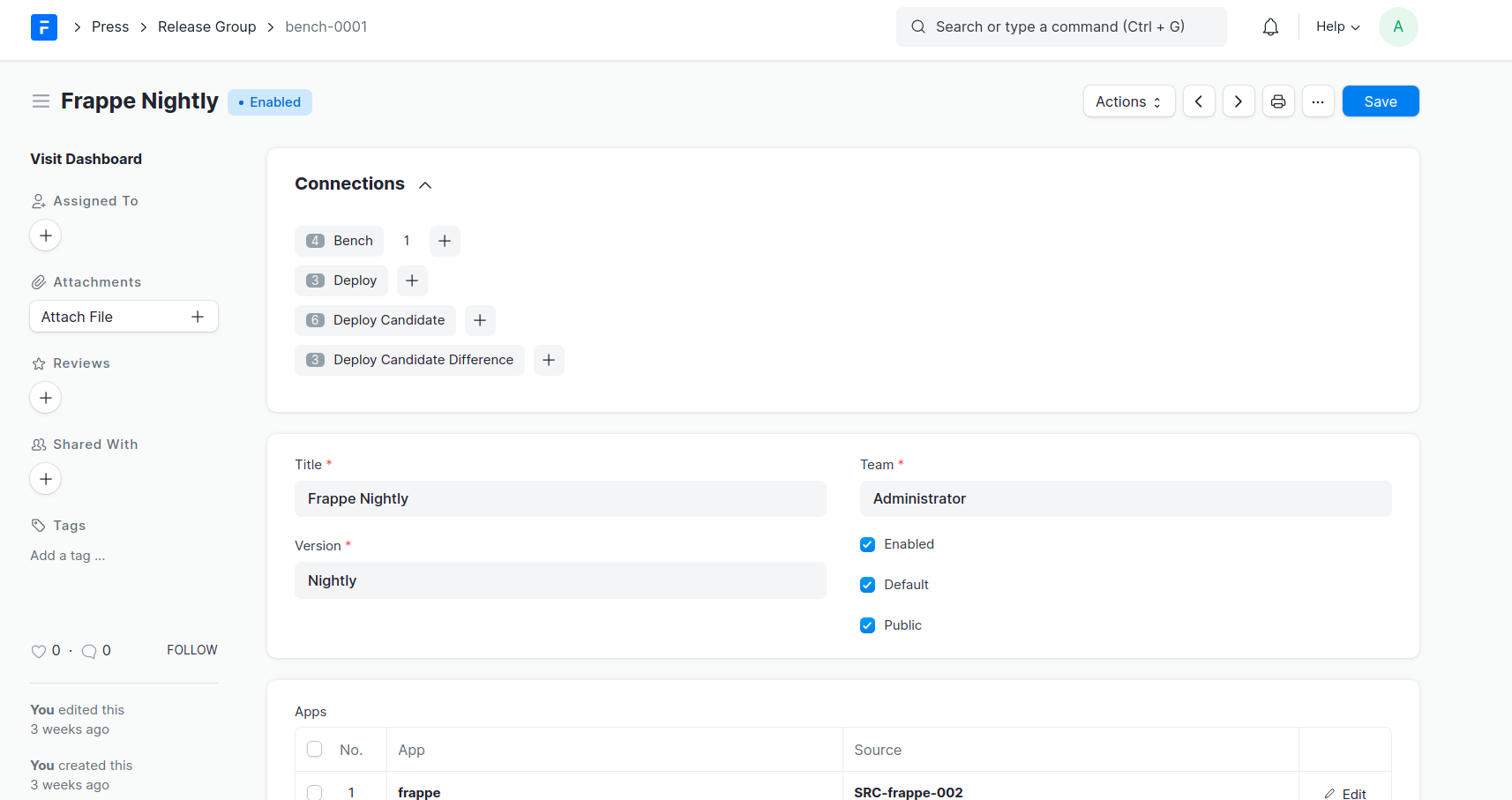The image size is (1512, 800).
Task: Go to Press breadcrumb
Action: 110,27
